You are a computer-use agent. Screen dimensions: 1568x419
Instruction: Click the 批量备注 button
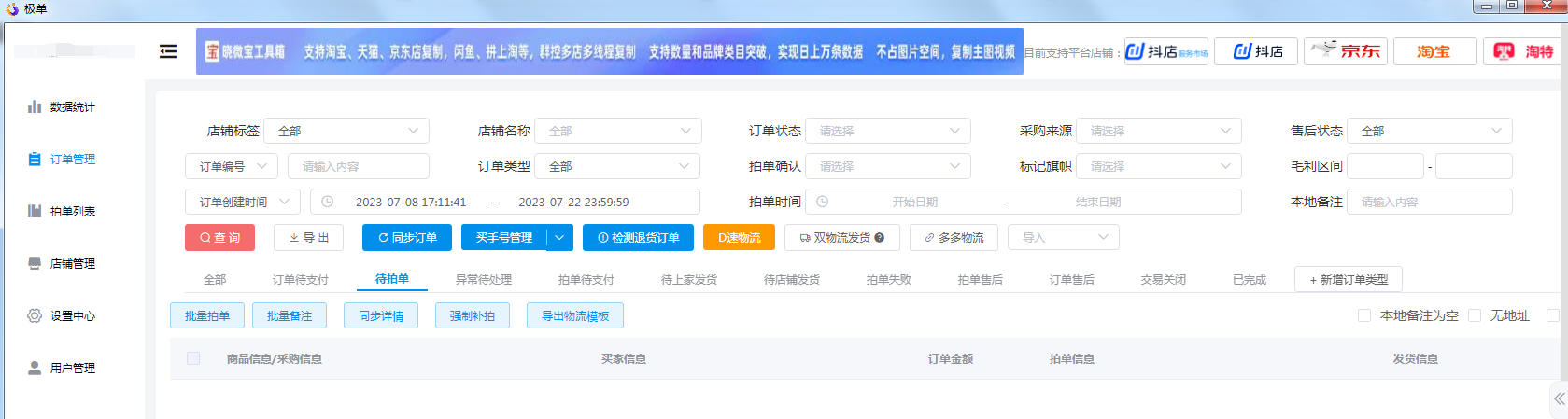290,316
